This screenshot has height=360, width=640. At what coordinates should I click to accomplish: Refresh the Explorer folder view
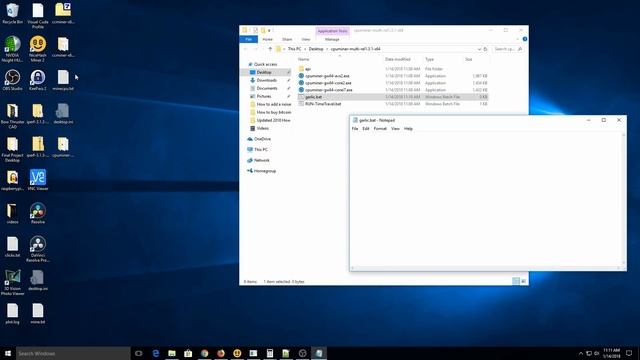pyautogui.click(x=485, y=49)
